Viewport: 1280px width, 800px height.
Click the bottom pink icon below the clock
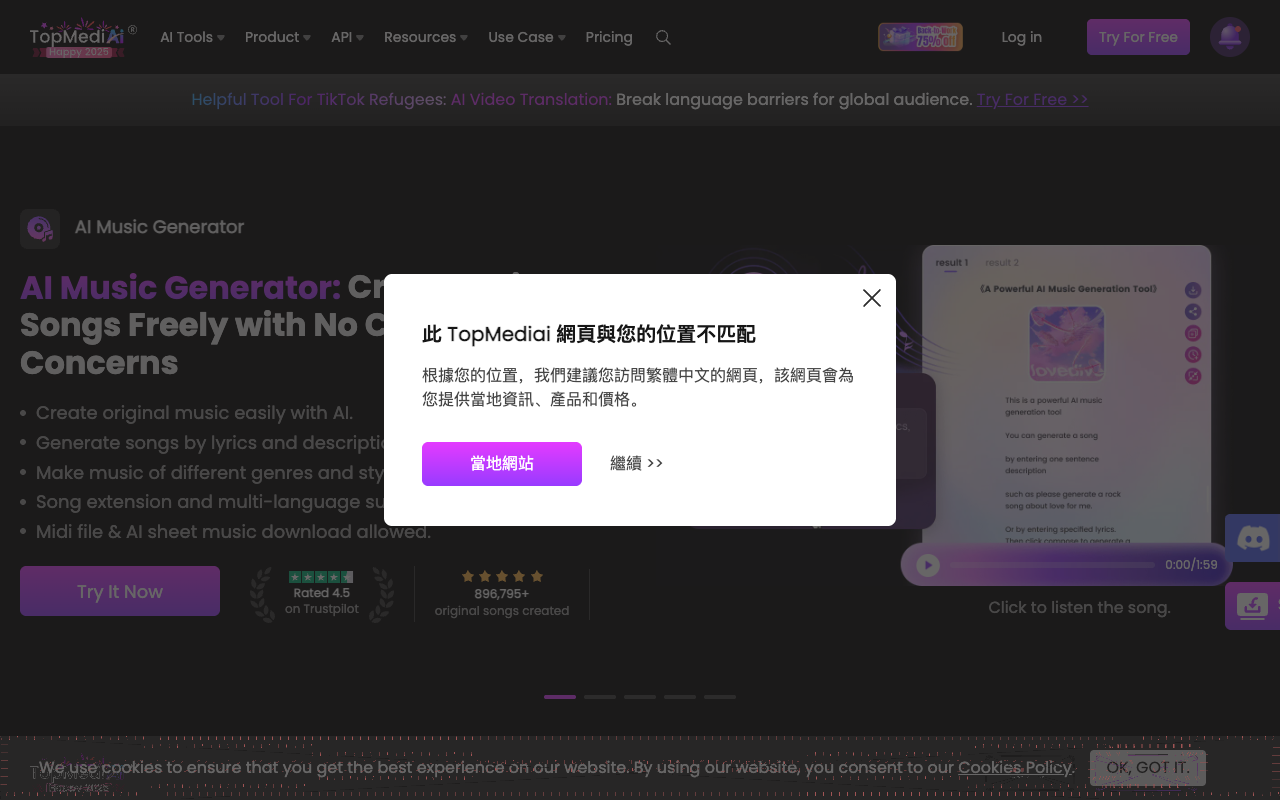coord(1193,376)
